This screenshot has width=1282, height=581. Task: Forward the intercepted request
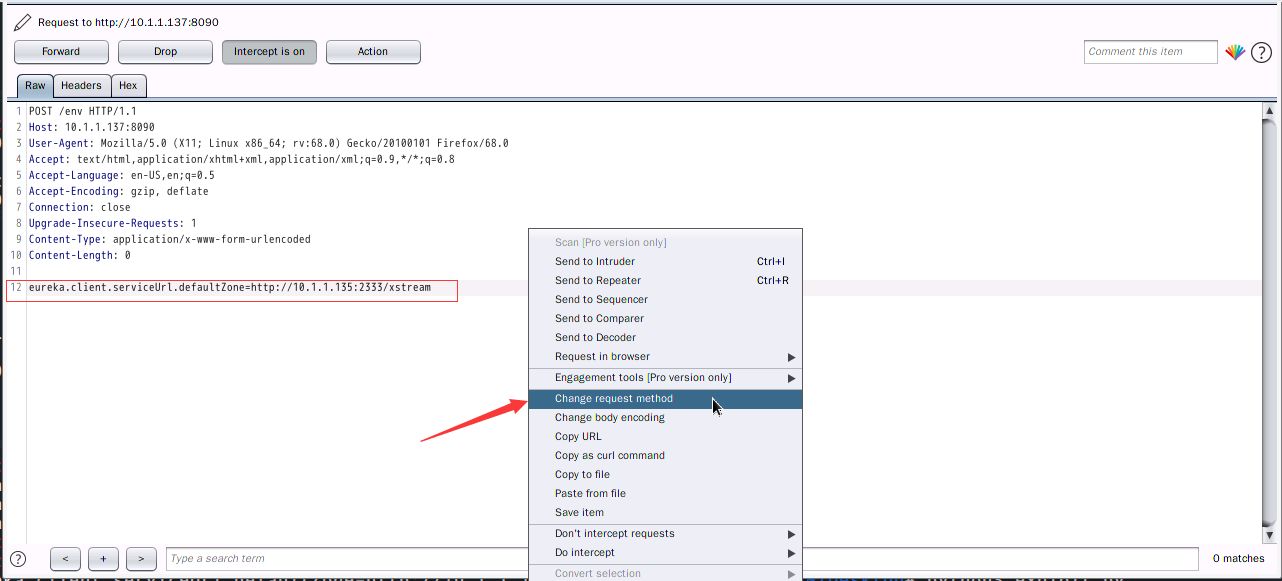(61, 52)
